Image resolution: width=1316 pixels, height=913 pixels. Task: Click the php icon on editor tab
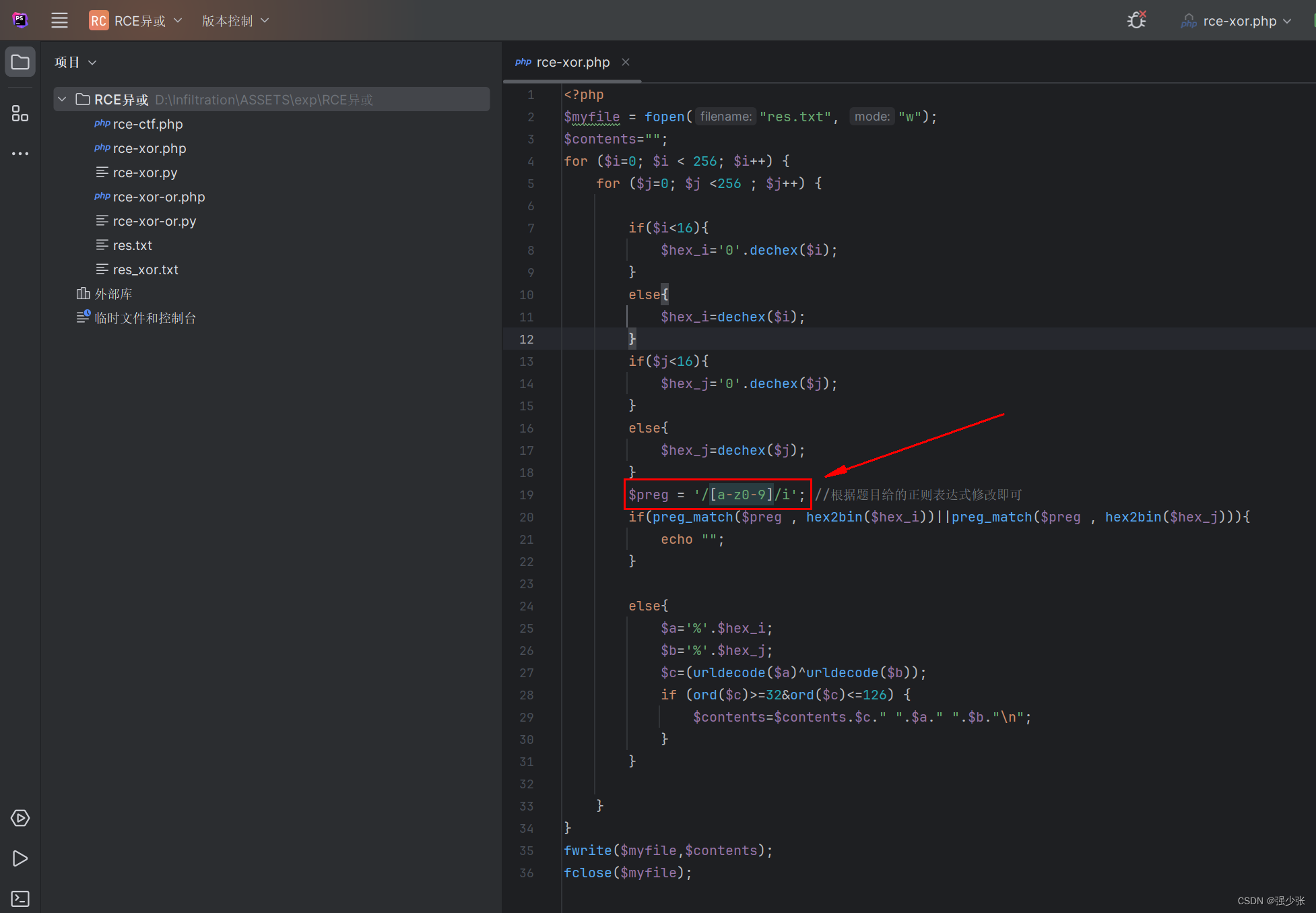click(523, 61)
